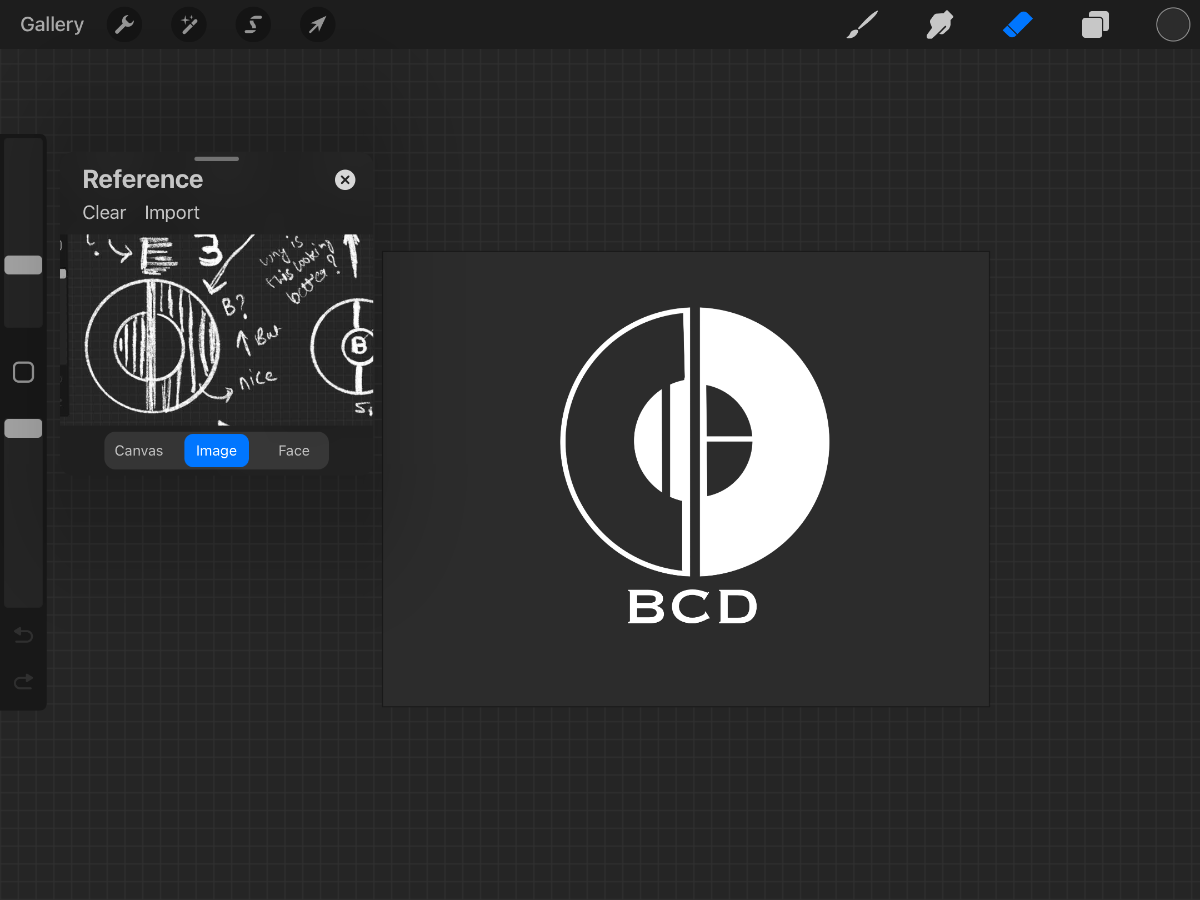
Task: Click the brush size slider handle
Action: [x=23, y=265]
